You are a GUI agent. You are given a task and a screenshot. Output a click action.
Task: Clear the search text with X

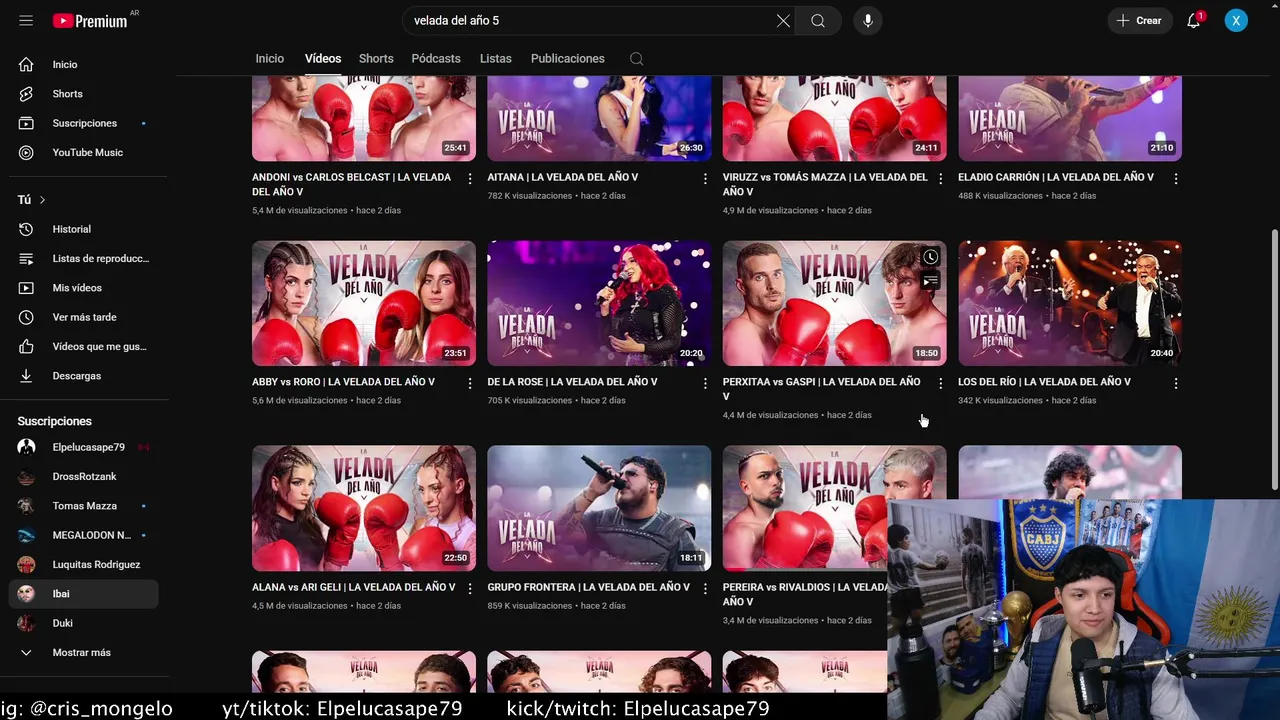tap(783, 20)
